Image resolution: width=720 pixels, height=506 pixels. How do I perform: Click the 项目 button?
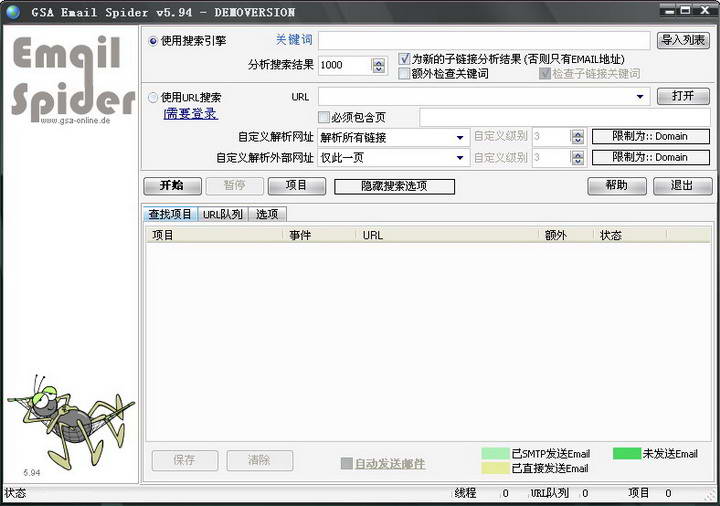coord(297,186)
